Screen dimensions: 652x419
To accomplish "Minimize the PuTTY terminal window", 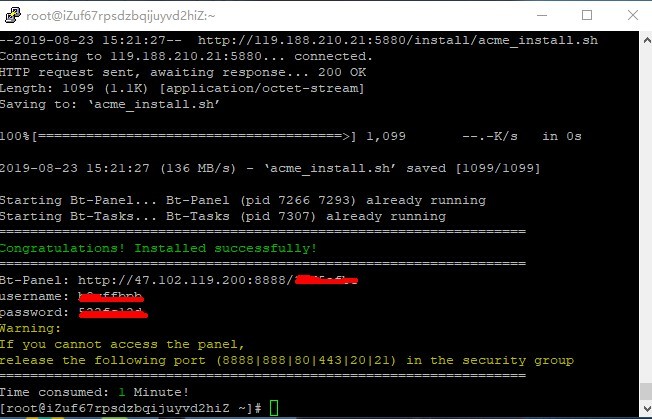I will pos(542,15).
